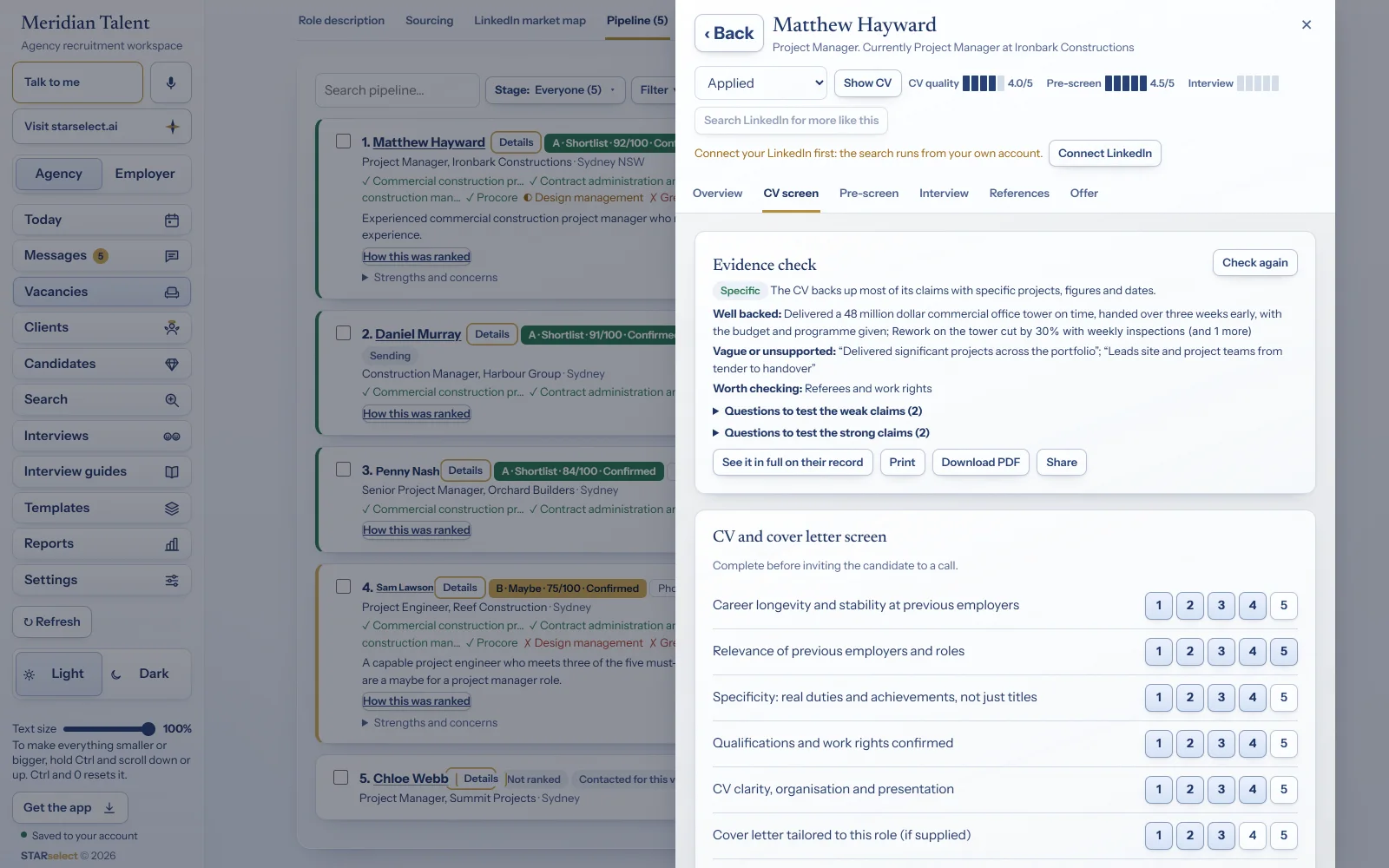The height and width of the screenshot is (868, 1389).
Task: Close the Matthew Hayward panel with X
Action: pyautogui.click(x=1307, y=24)
